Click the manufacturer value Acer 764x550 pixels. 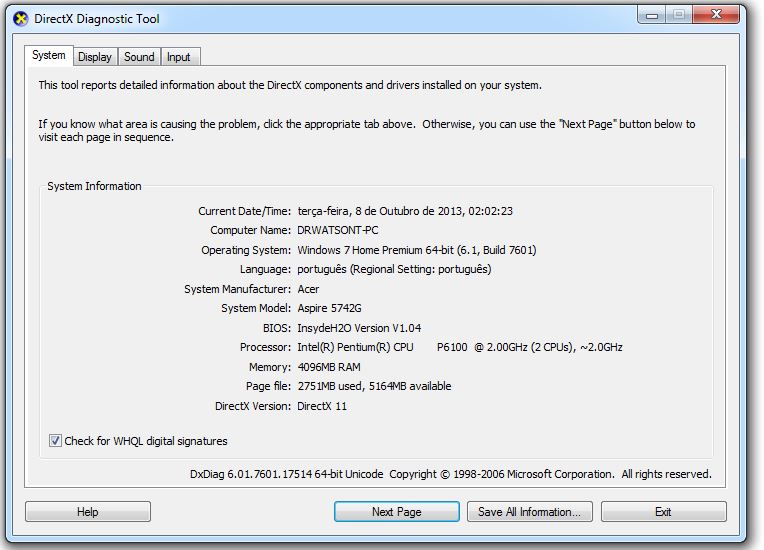[308, 289]
